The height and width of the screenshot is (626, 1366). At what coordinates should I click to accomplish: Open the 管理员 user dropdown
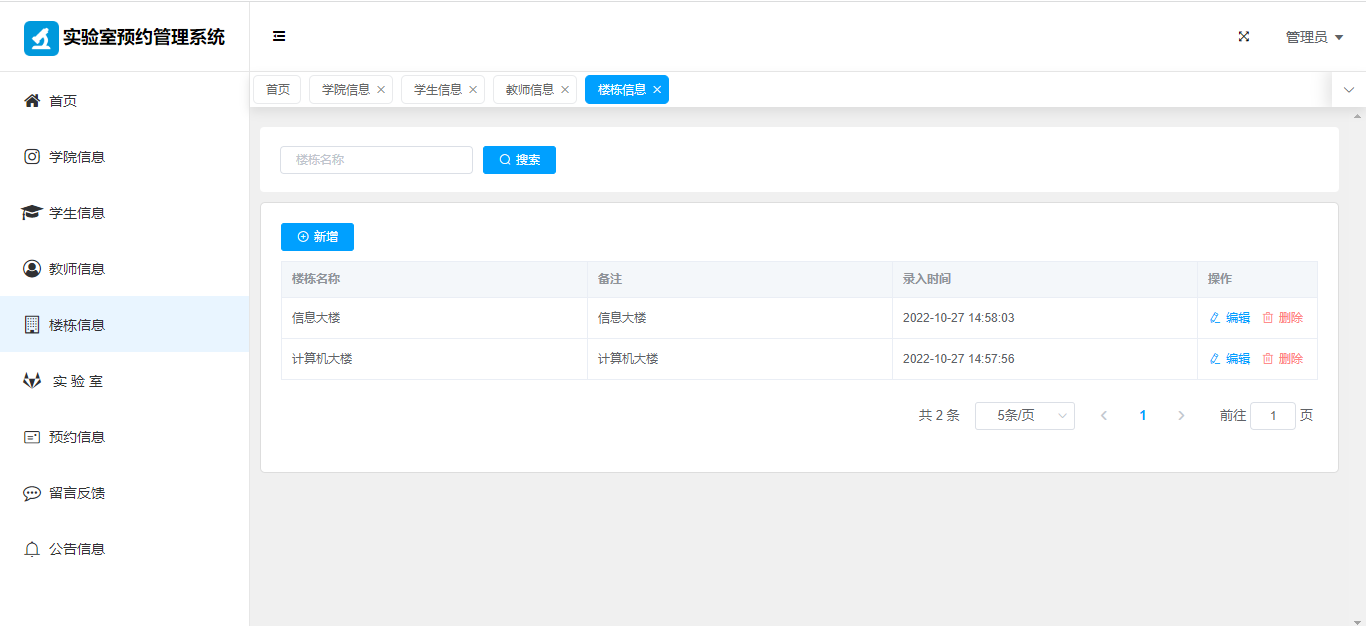pyautogui.click(x=1313, y=37)
